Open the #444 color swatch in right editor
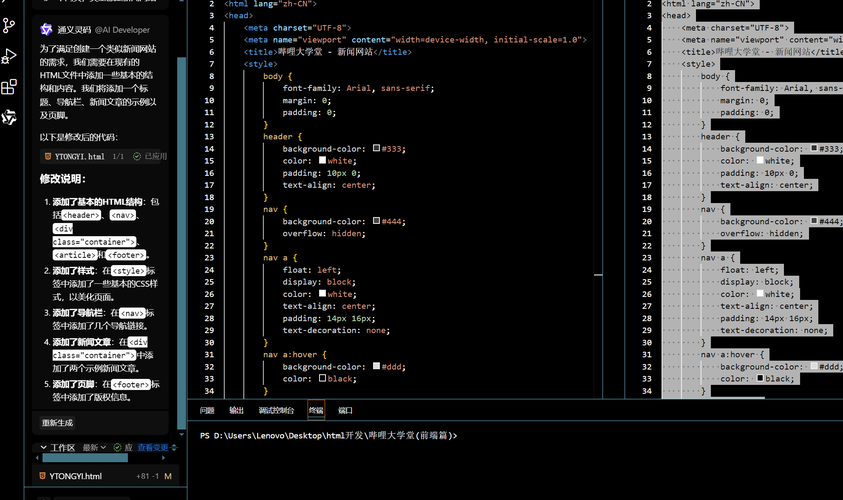 point(814,220)
